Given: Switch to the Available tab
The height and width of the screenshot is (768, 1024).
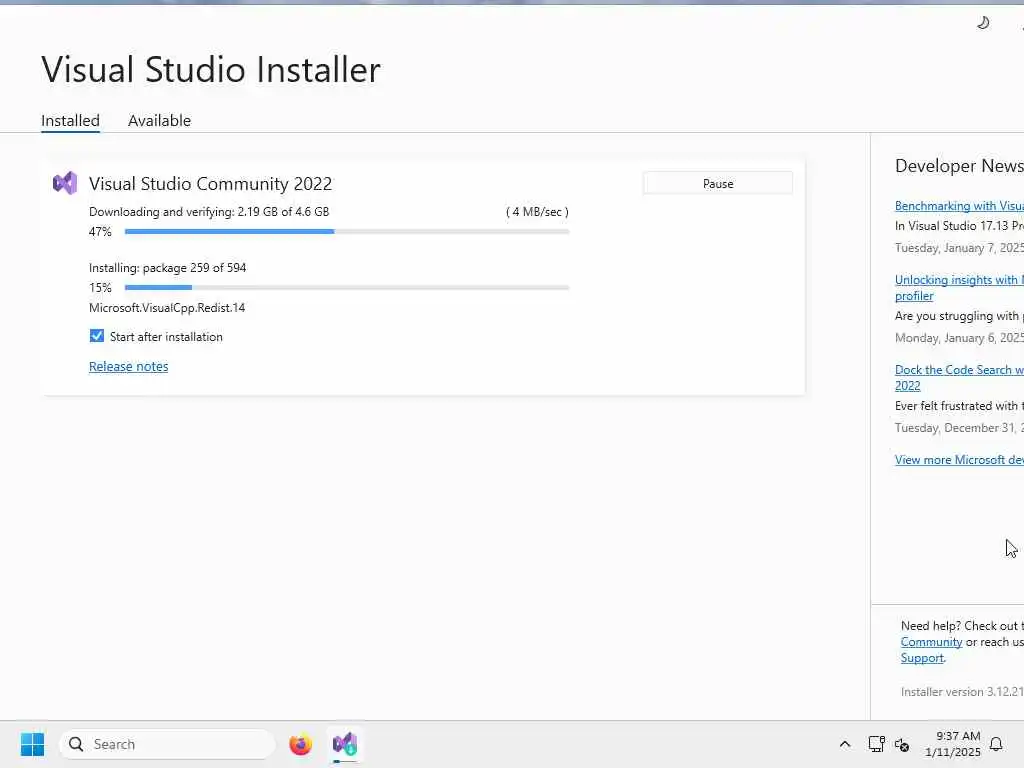Looking at the screenshot, I should [159, 121].
